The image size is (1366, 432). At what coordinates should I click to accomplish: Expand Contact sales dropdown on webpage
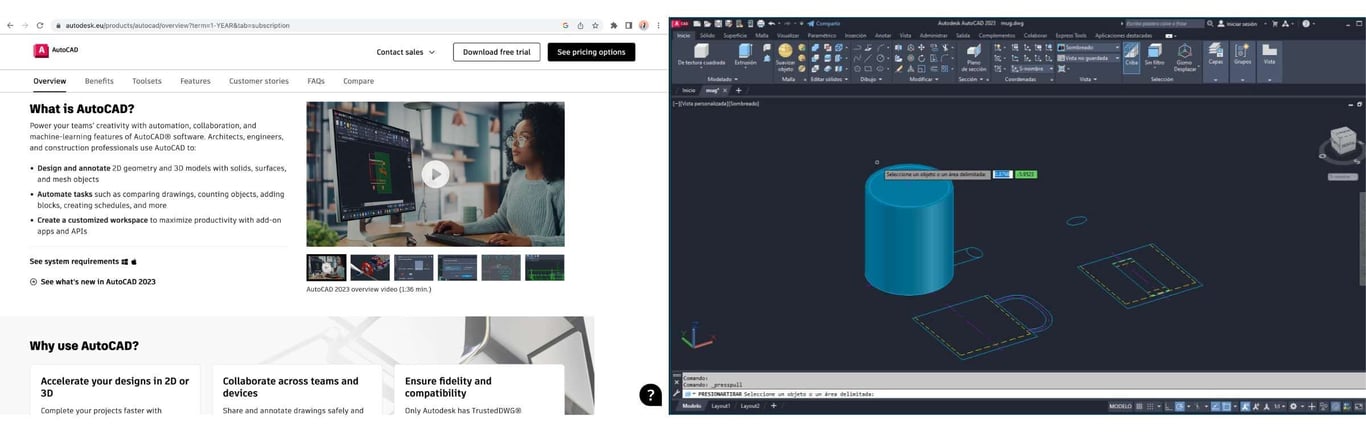pos(405,52)
